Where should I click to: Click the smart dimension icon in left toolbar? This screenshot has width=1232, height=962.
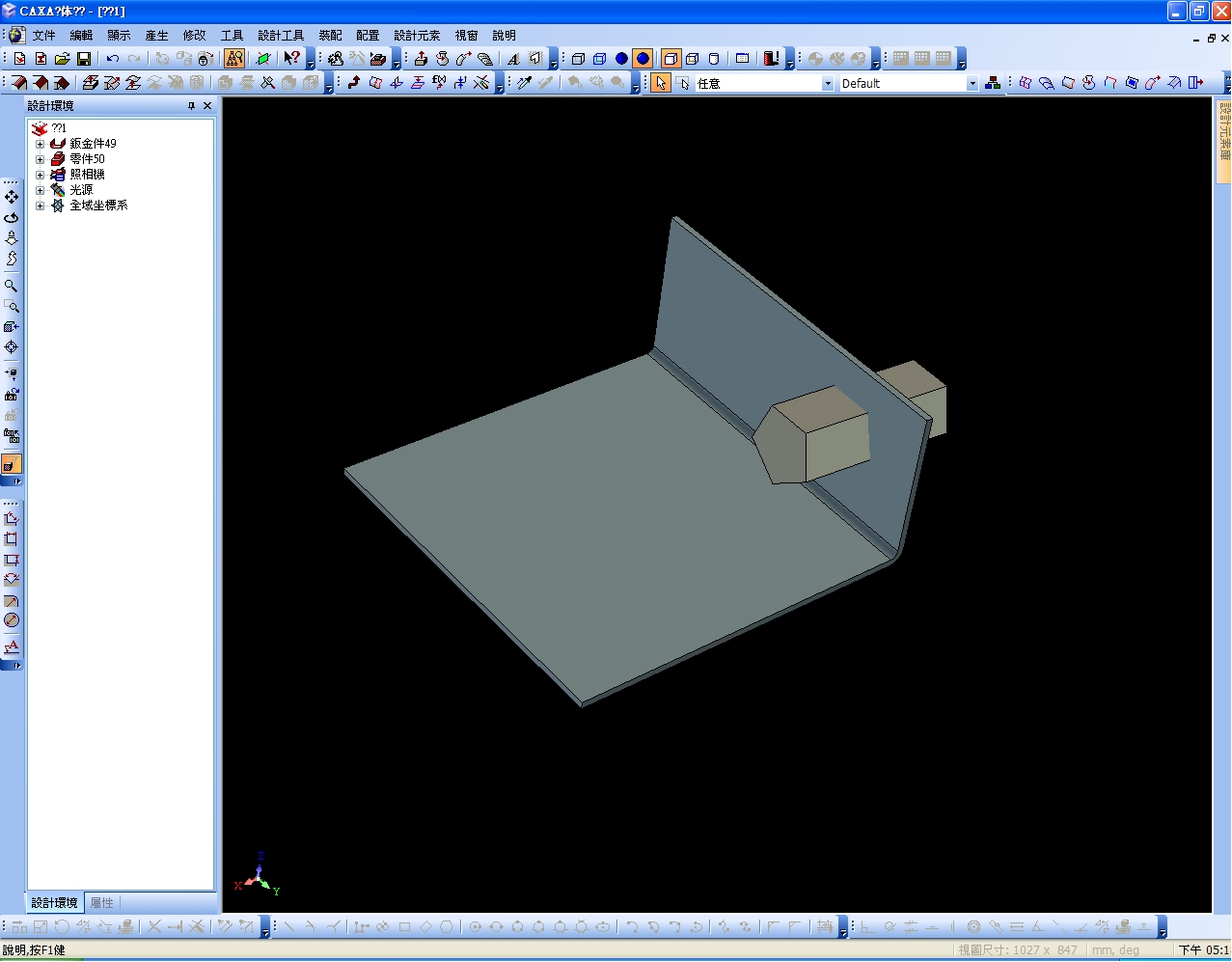(x=12, y=518)
